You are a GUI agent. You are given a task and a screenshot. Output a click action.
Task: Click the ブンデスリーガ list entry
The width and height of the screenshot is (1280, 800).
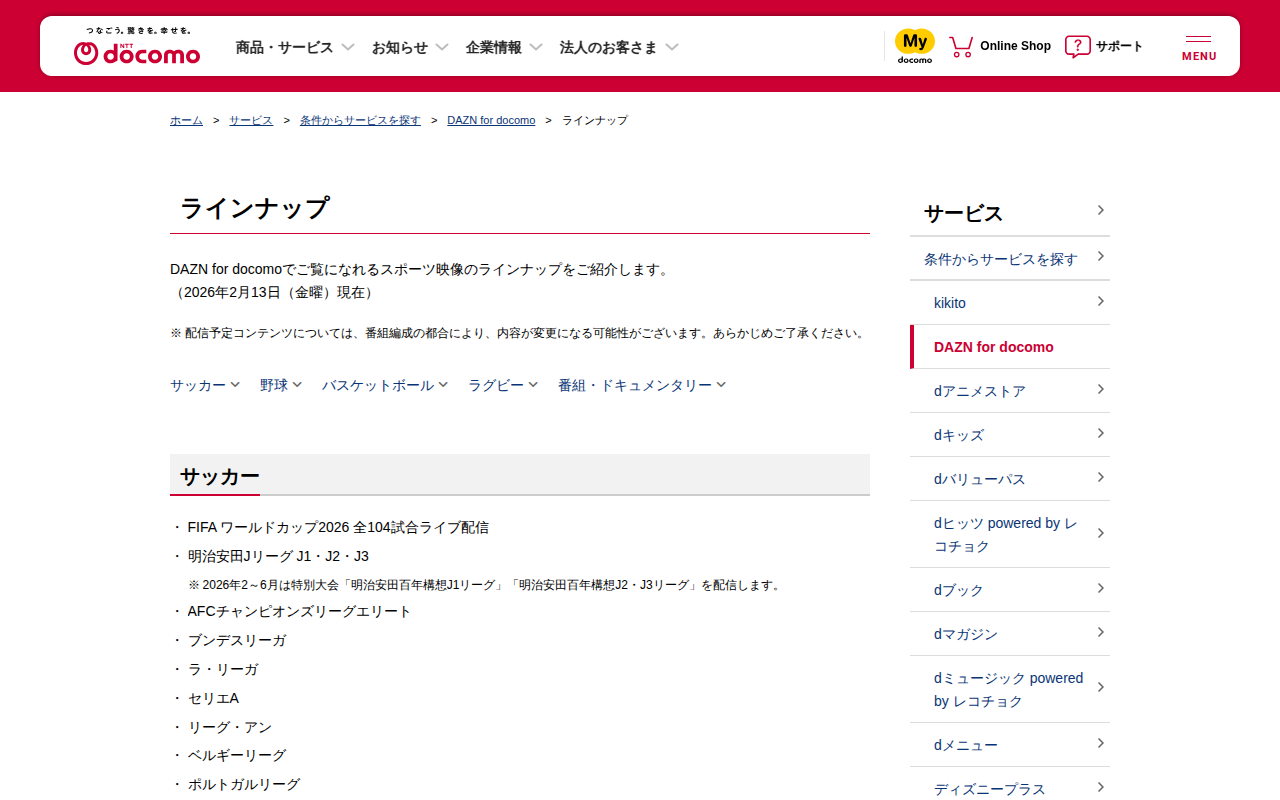[237, 640]
